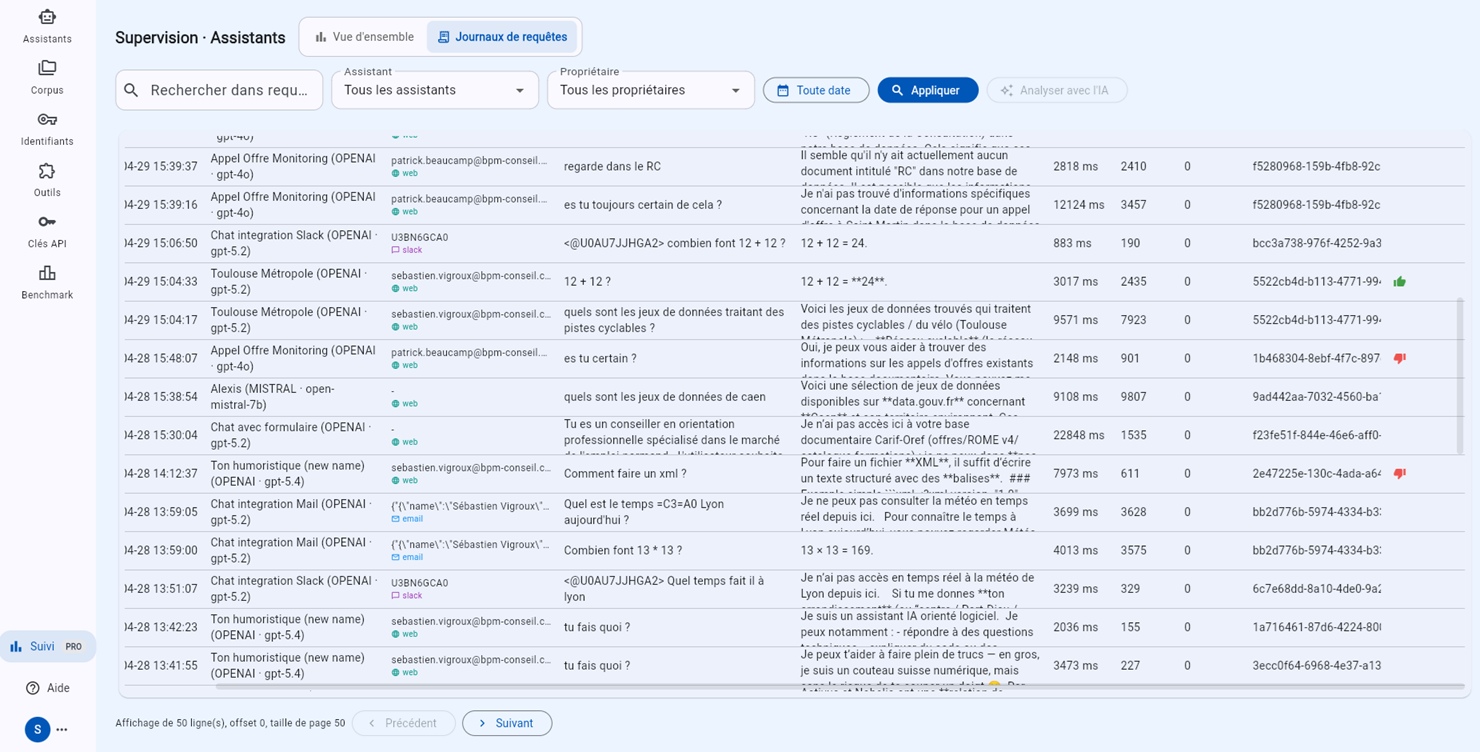Click the thumbs-down on the 14:12:37 row
The width and height of the screenshot is (1480, 752).
pos(1399,474)
